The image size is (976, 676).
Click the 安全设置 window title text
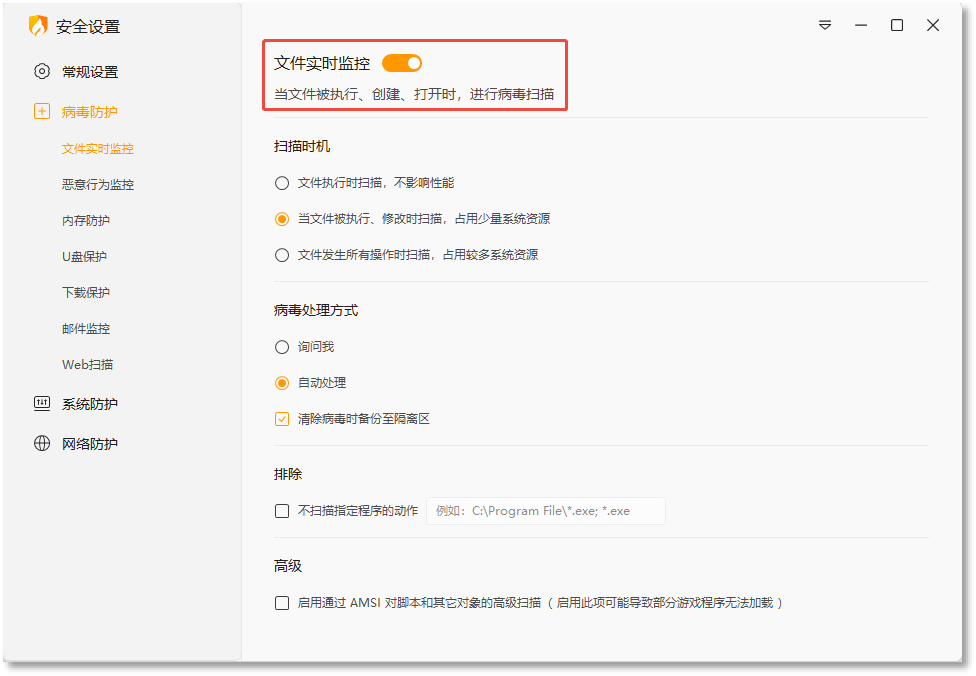point(88,27)
